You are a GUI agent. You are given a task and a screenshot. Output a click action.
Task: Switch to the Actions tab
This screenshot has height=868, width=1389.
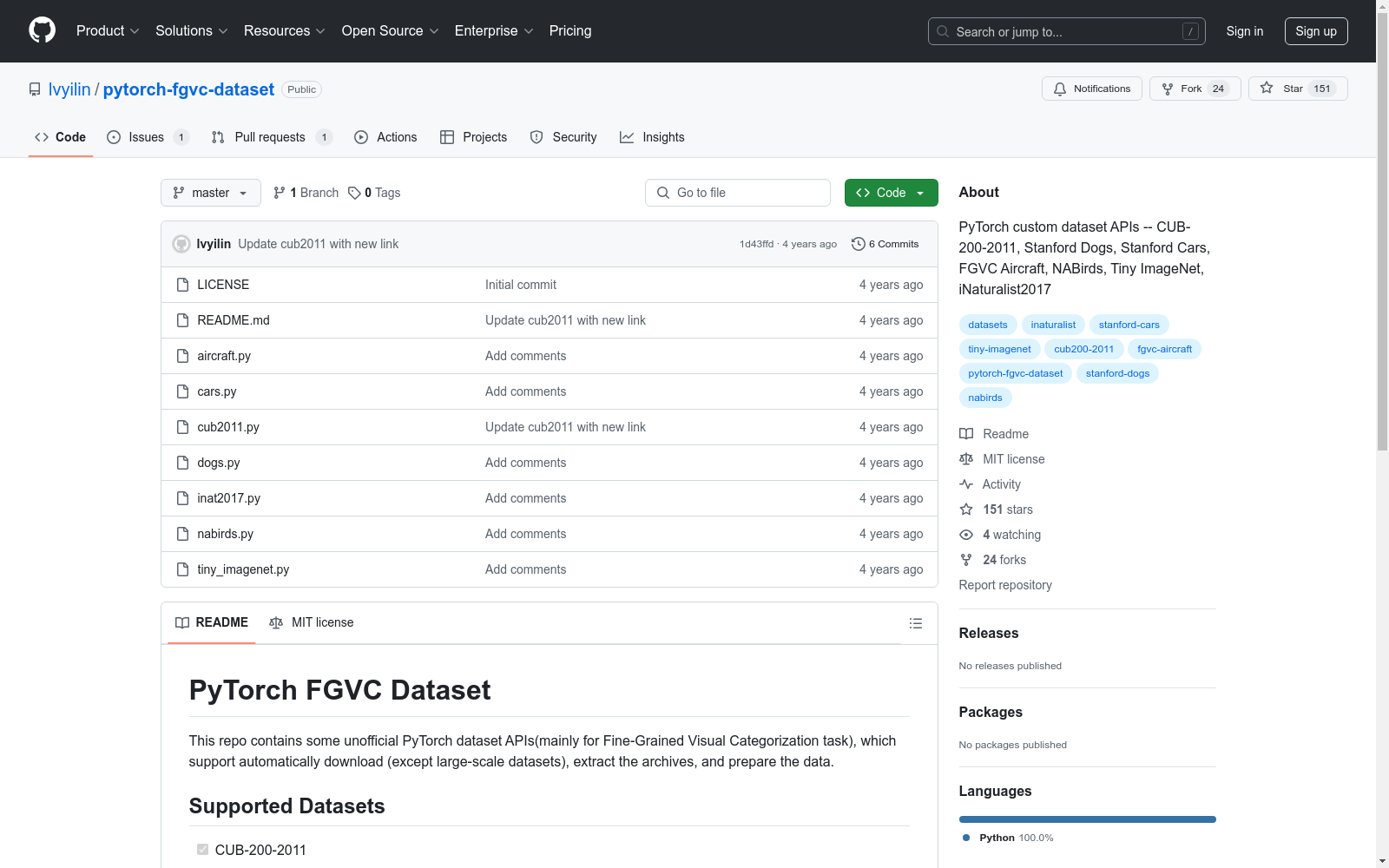click(385, 137)
